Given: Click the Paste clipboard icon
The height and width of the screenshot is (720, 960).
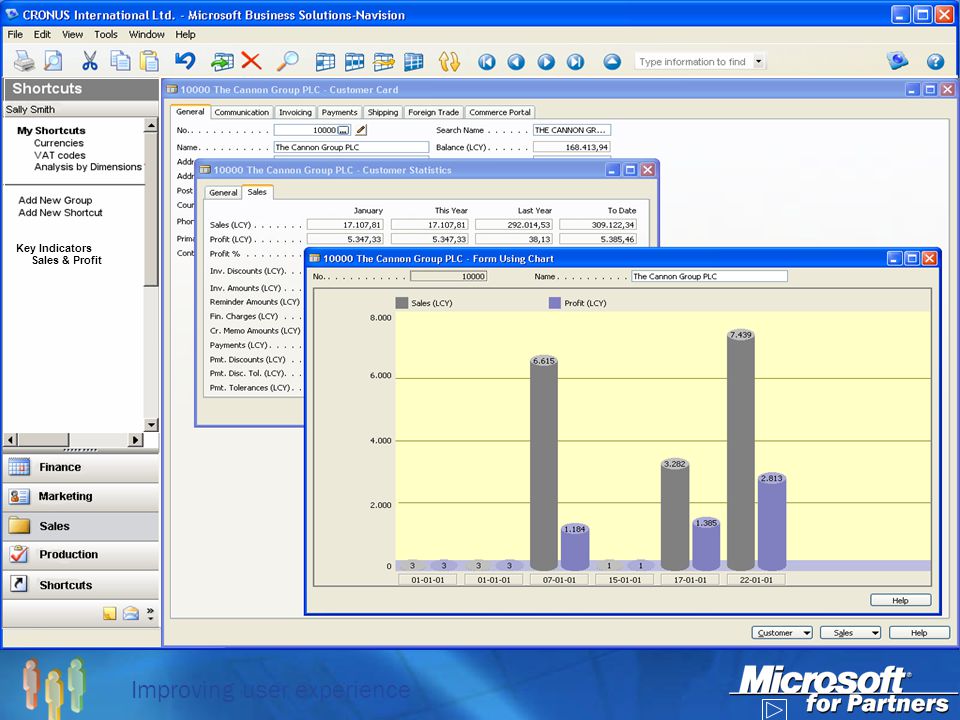Looking at the screenshot, I should 149,61.
